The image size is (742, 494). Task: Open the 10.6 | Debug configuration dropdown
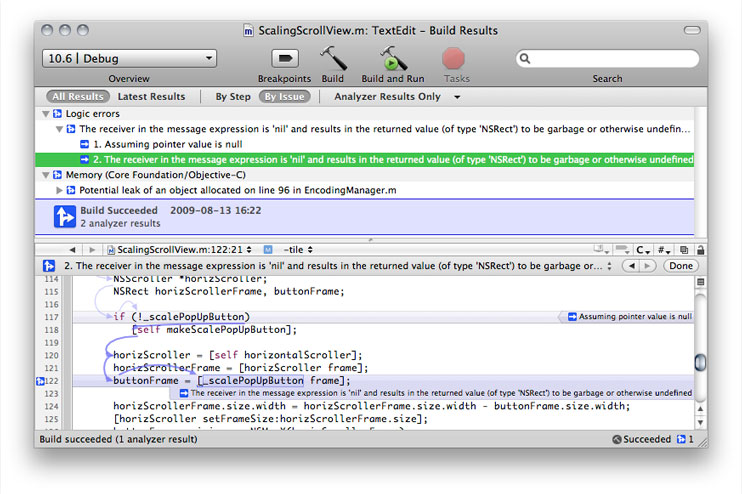(x=129, y=59)
